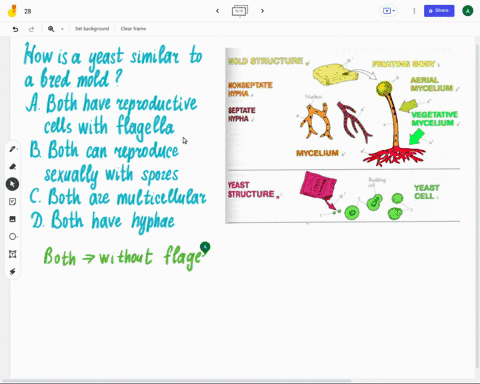Open the Google account avatar
480x384 pixels.
pos(468,11)
